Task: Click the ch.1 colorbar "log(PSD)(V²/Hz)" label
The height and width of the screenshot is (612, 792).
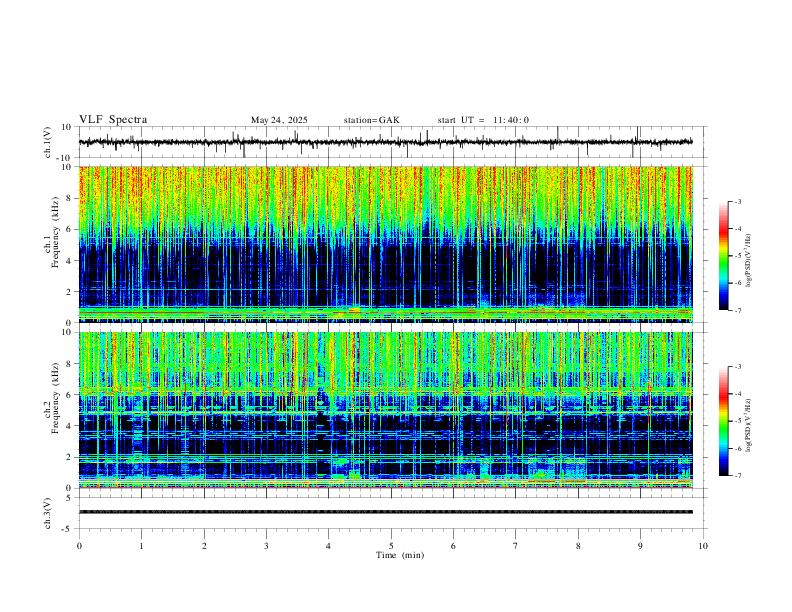Action: tap(749, 261)
